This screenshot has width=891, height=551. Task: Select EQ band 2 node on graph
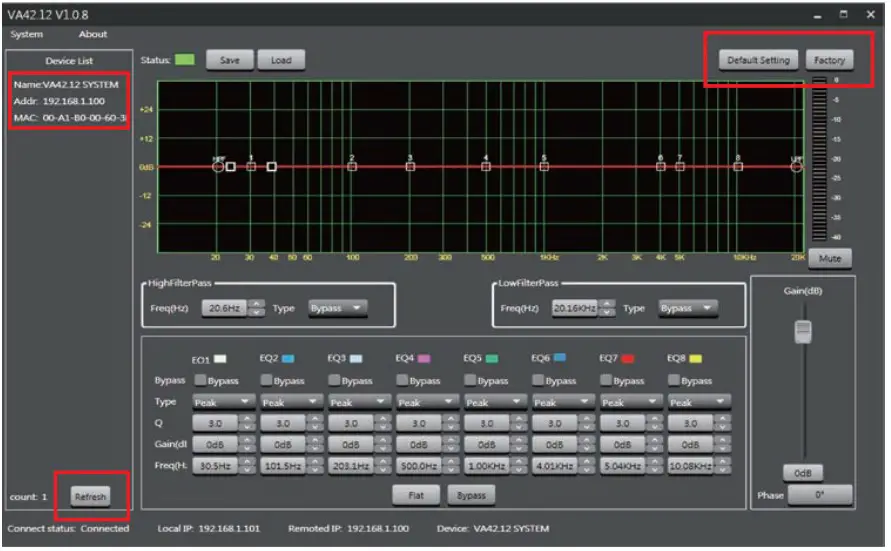pyautogui.click(x=352, y=166)
